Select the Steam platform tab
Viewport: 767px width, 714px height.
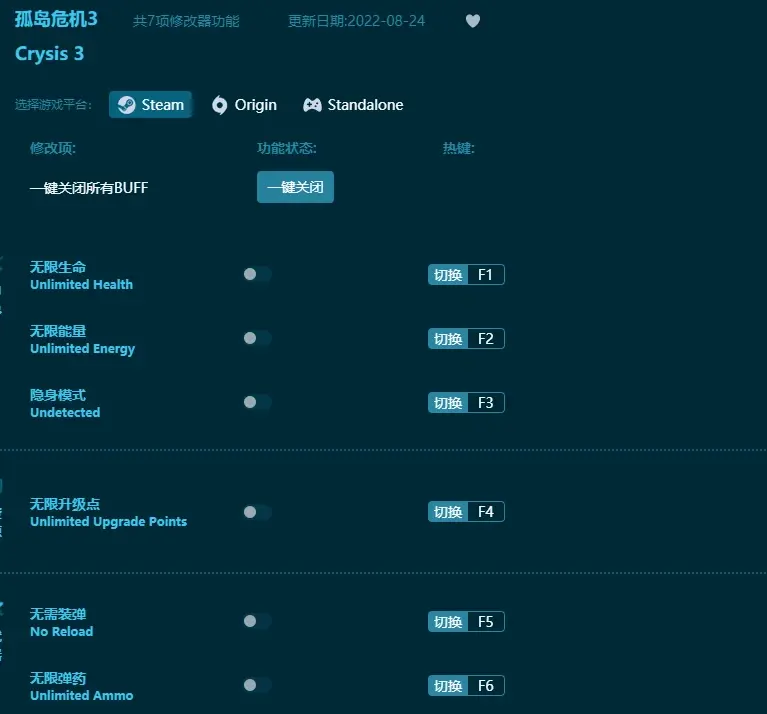151,105
